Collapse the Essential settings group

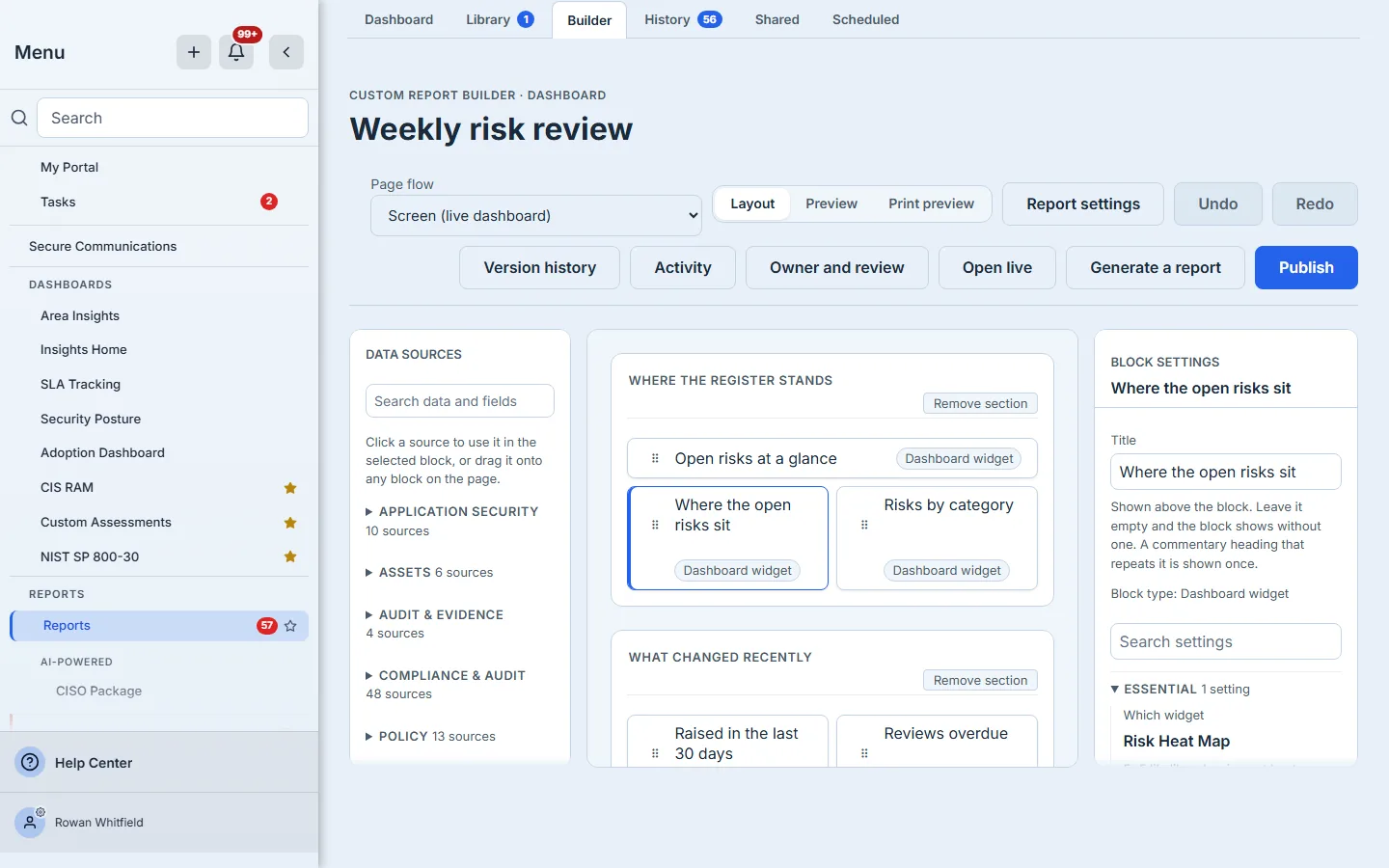click(1180, 689)
